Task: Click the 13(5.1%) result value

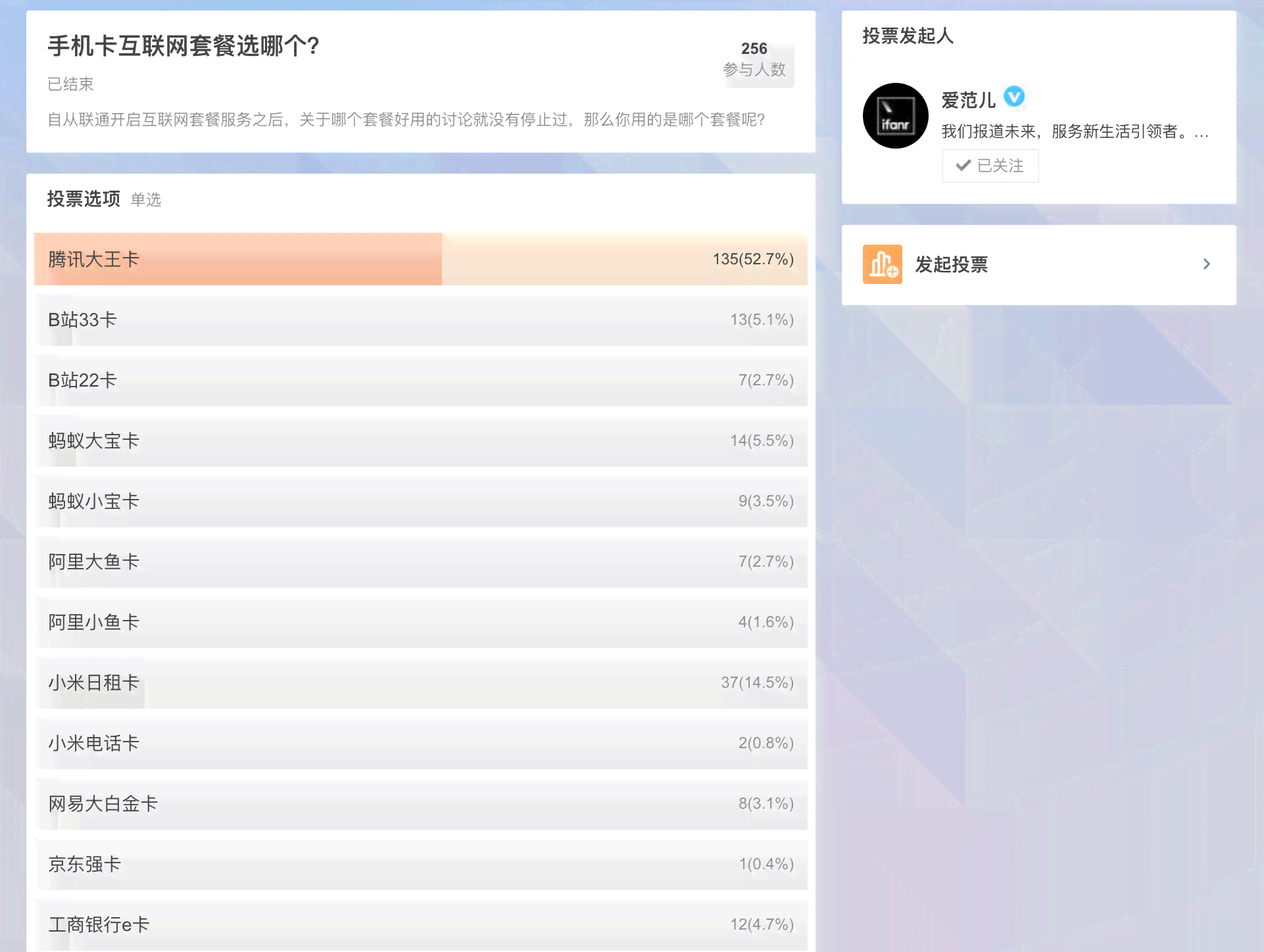Action: pyautogui.click(x=762, y=320)
